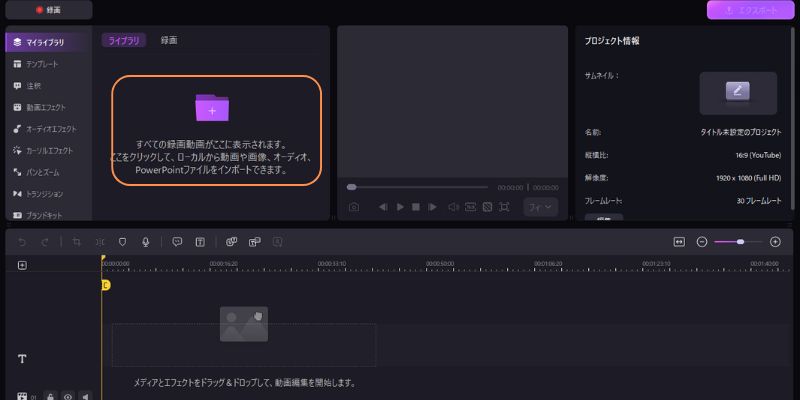
Task: Toggle track 01 visibility eye icon
Action: [x=67, y=396]
